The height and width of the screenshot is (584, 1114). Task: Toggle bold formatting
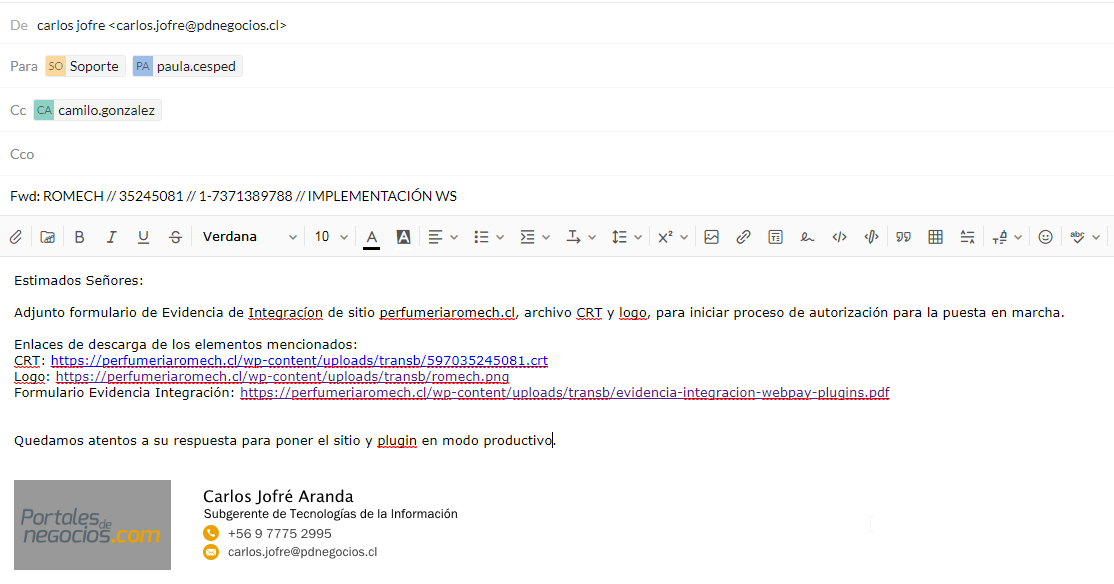[79, 237]
